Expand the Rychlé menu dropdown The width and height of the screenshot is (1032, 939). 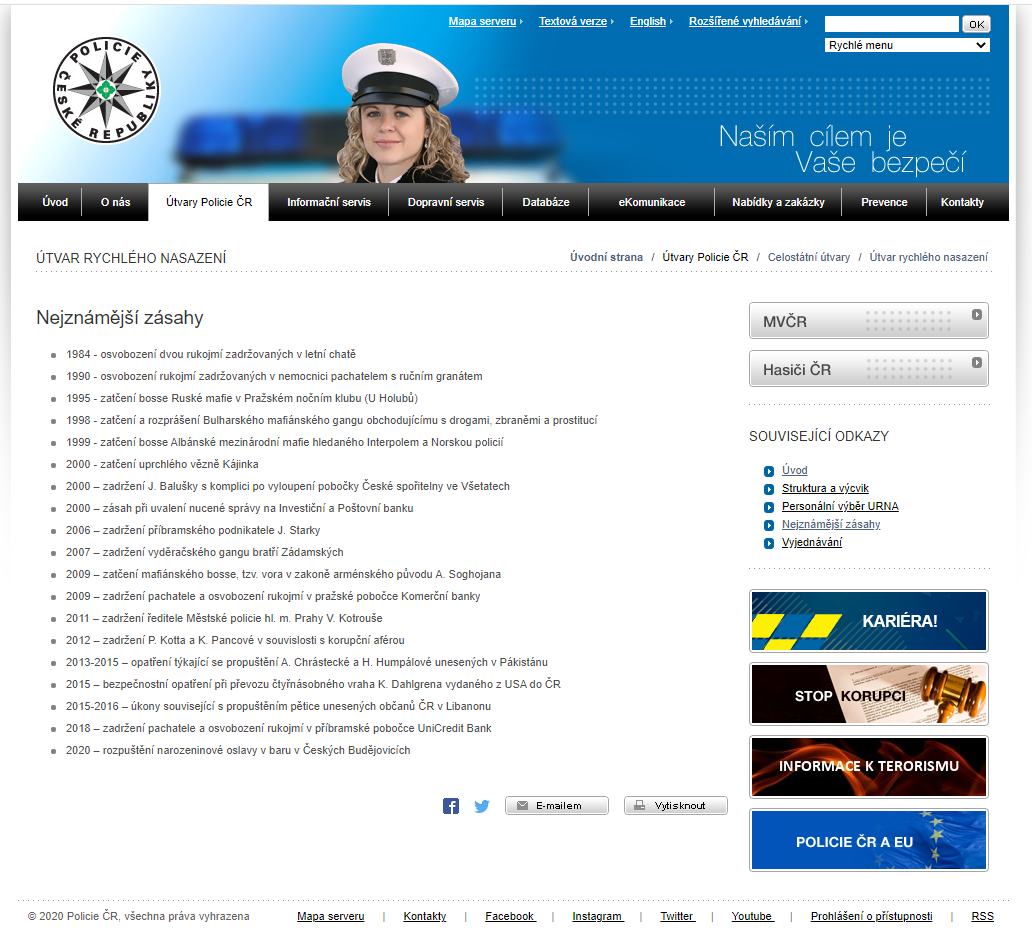[x=907, y=45]
